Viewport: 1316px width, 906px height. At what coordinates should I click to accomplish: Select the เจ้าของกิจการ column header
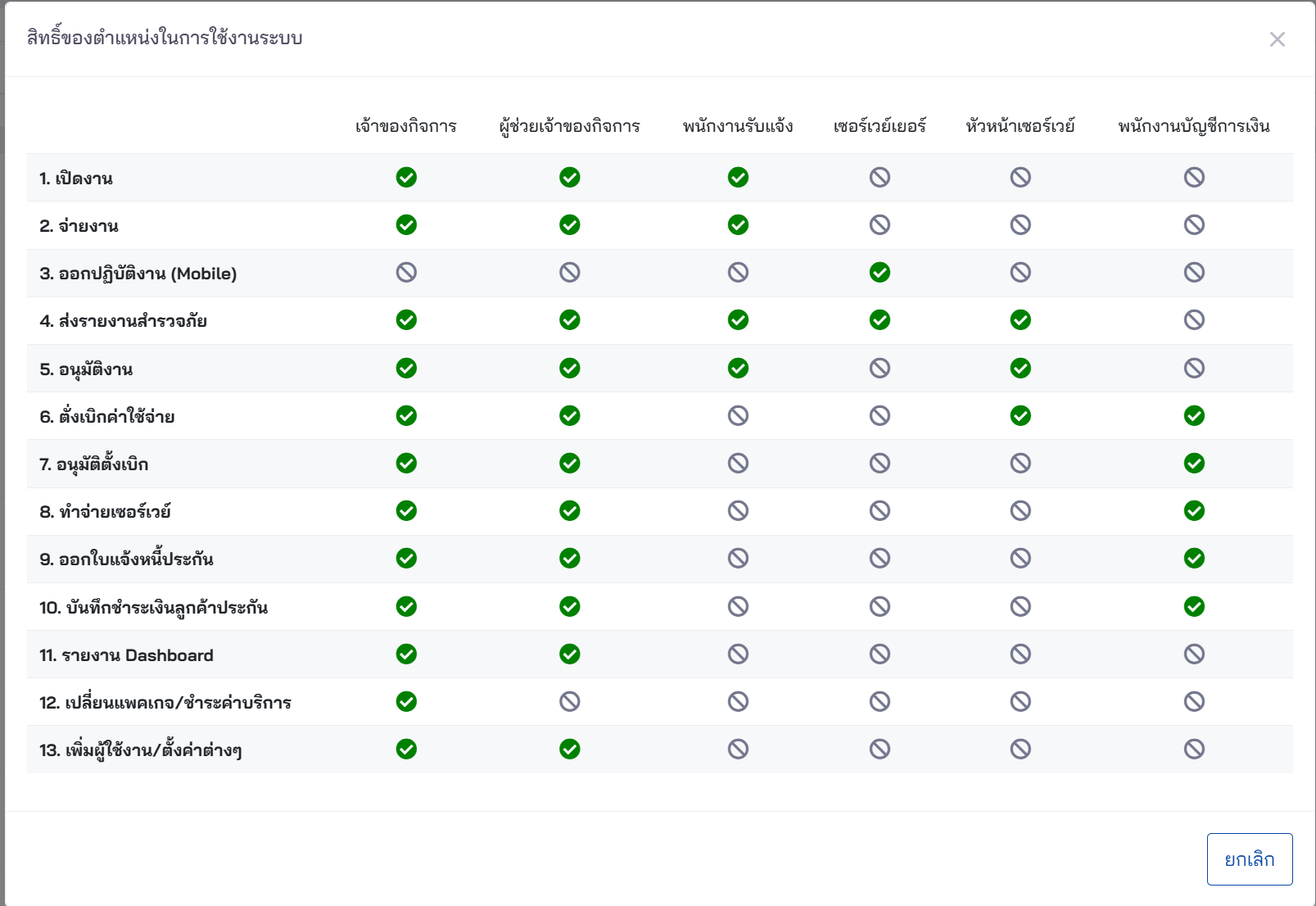coord(406,126)
